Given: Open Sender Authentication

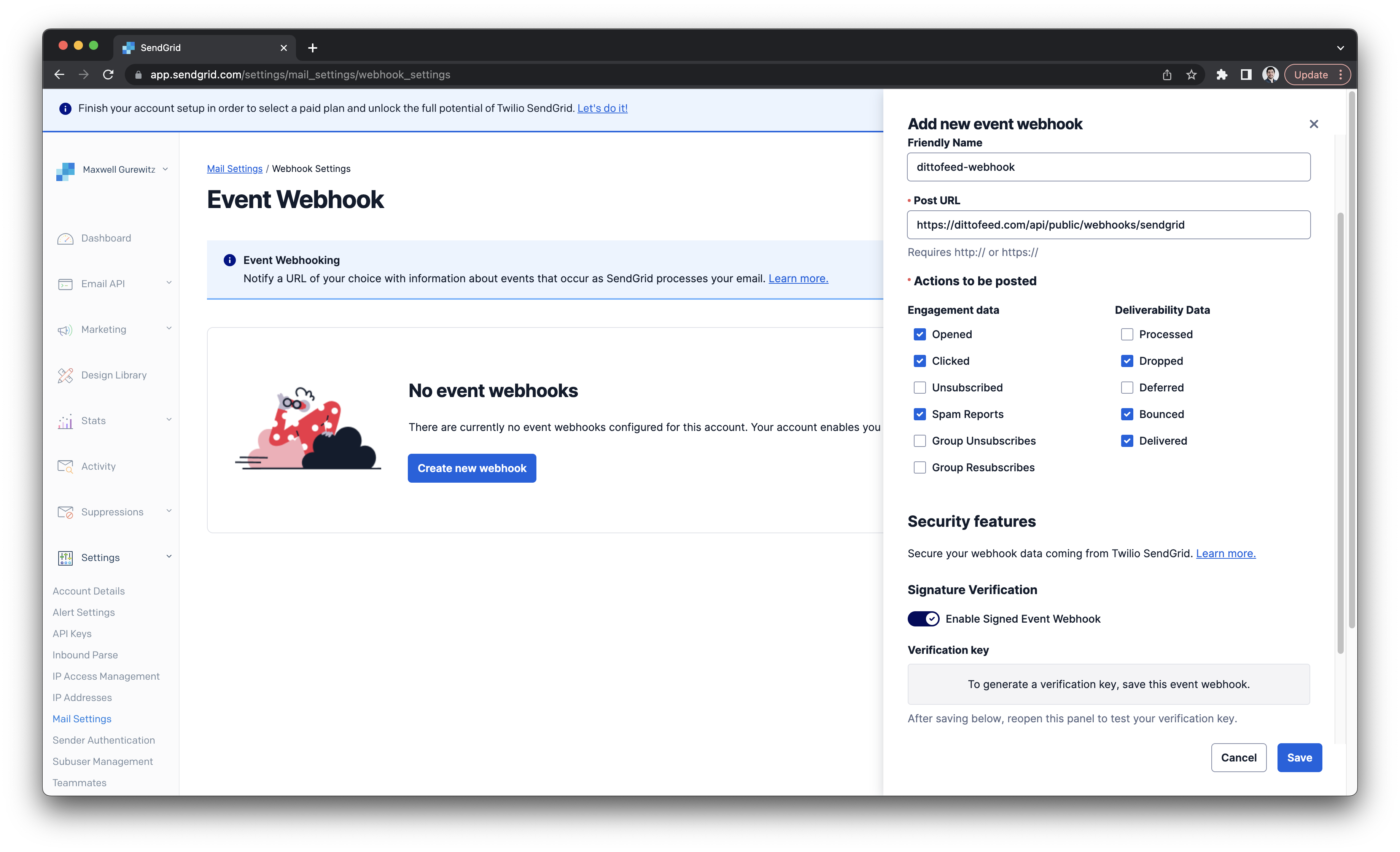Looking at the screenshot, I should (x=104, y=741).
